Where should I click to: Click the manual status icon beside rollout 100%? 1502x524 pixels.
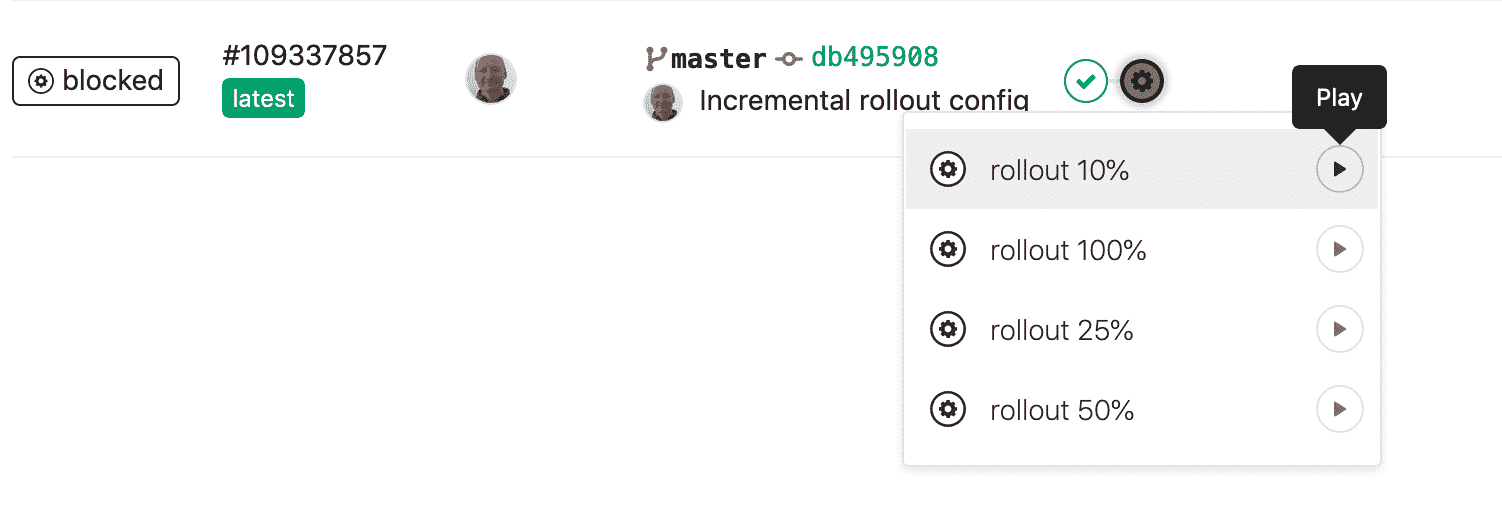pos(947,249)
